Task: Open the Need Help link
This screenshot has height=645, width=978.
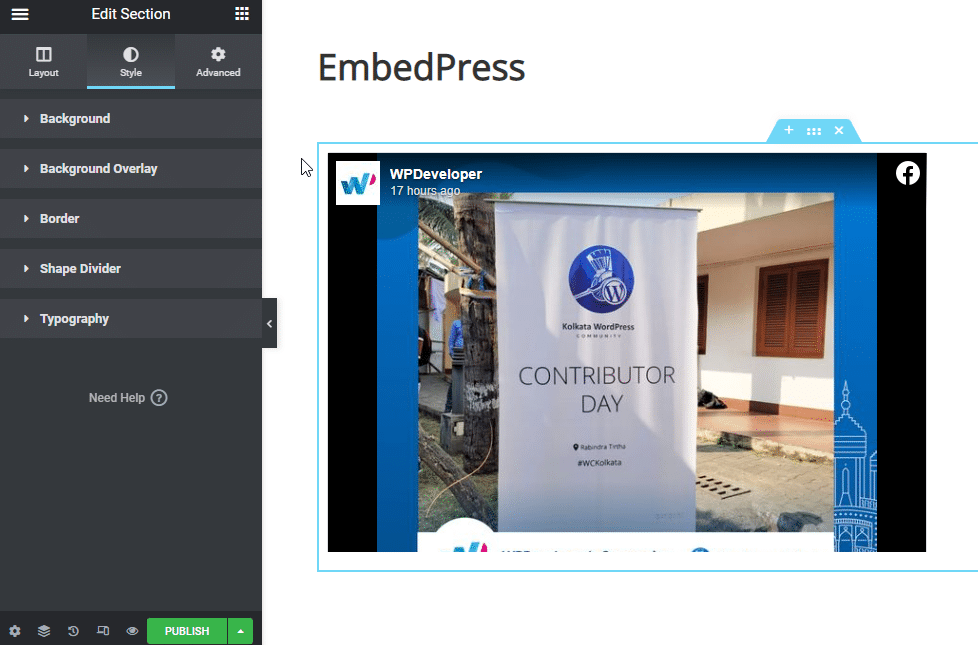Action: (128, 398)
